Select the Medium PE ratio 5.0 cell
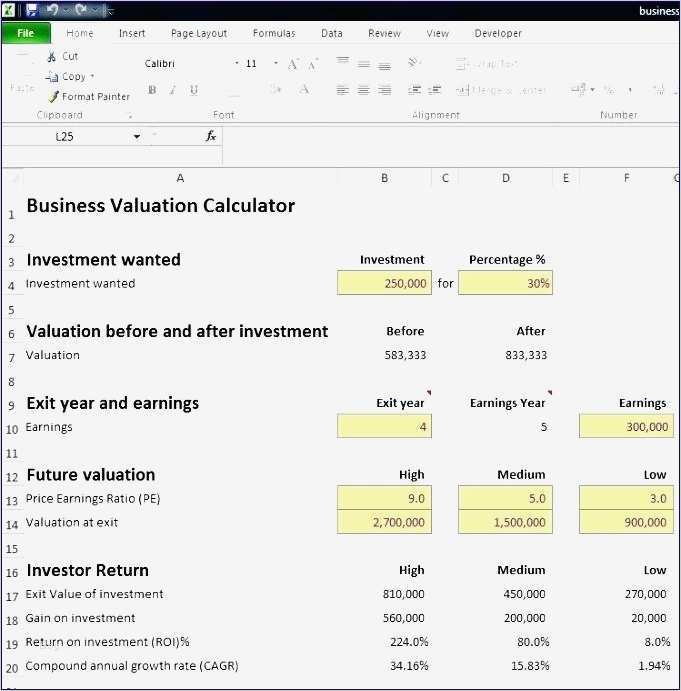The height and width of the screenshot is (691, 681). (x=506, y=498)
